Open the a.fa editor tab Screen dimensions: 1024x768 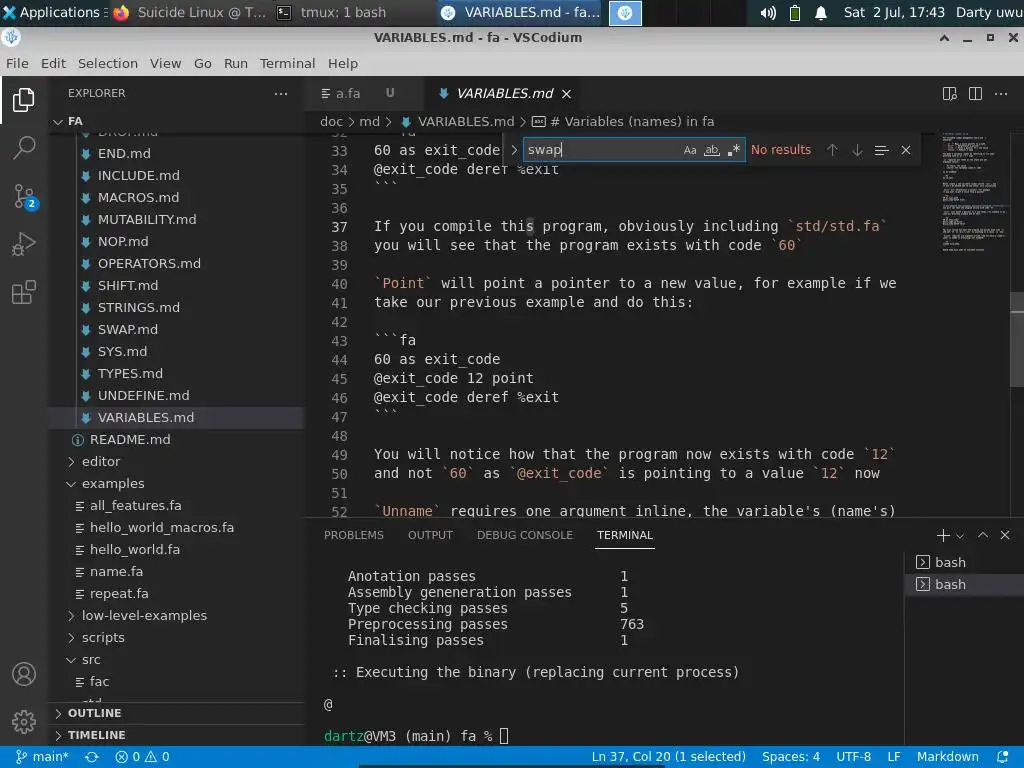click(x=364, y=93)
